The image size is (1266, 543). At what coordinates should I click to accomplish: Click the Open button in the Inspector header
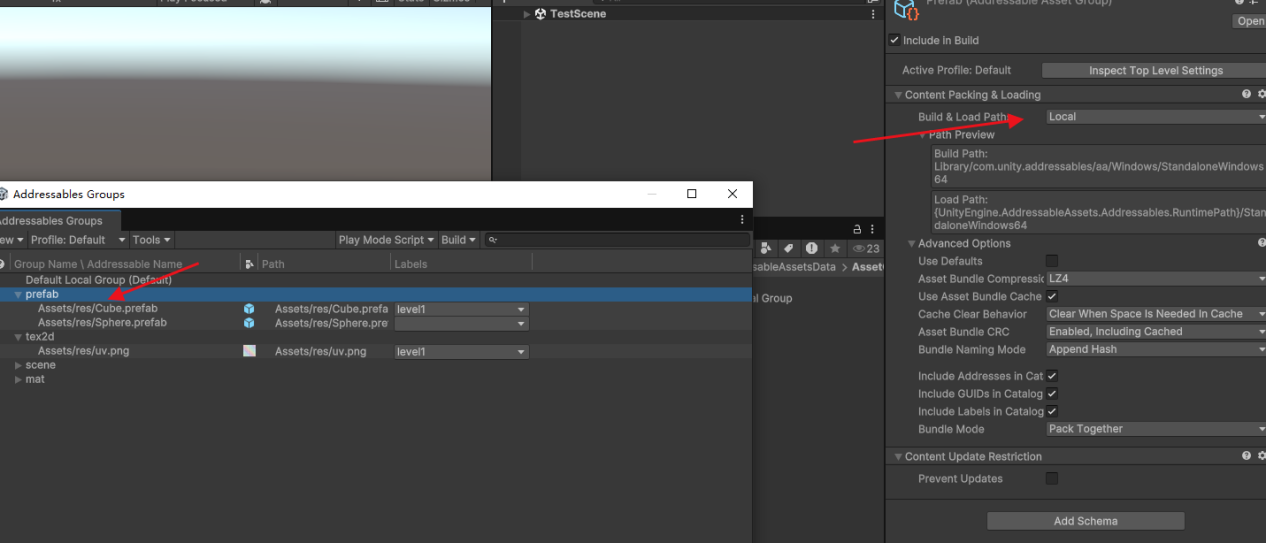(x=1250, y=21)
